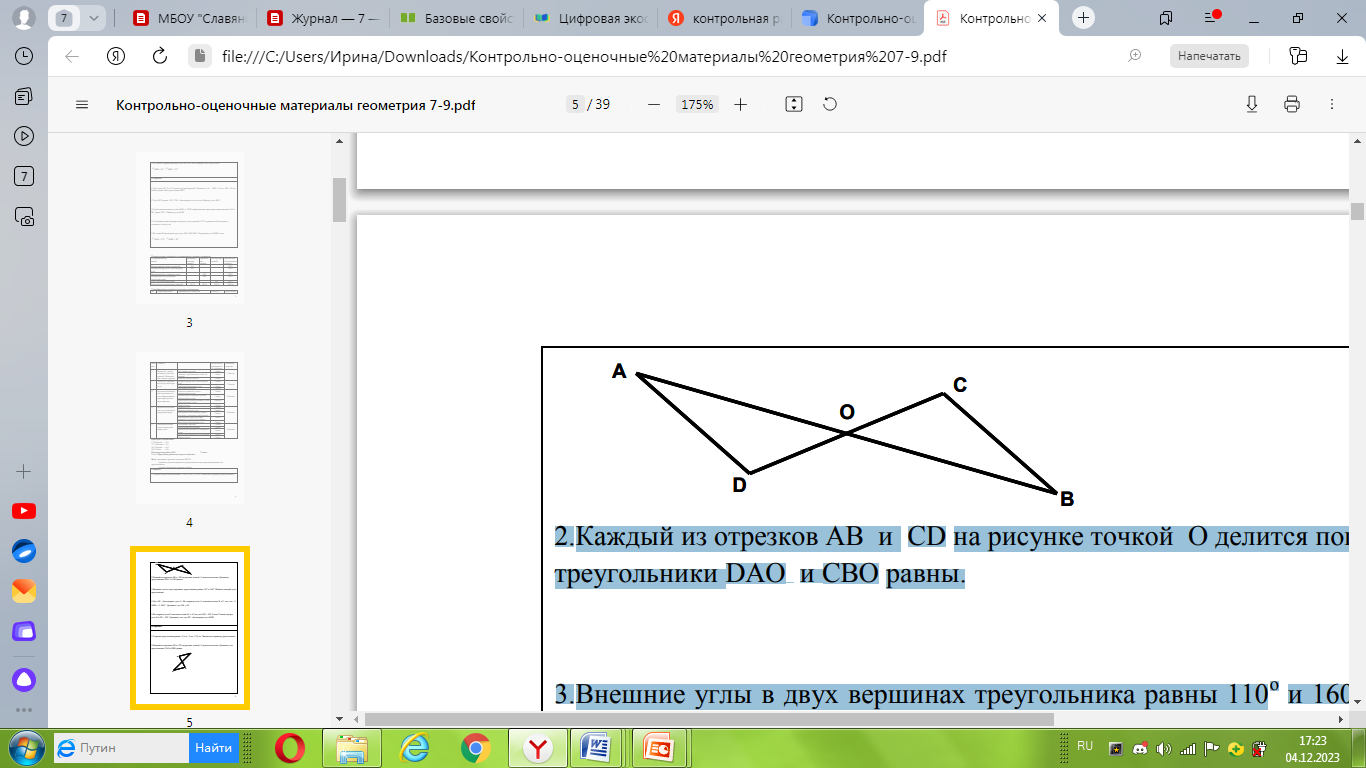Open the browser profile avatar
Screen dimensions: 1366x768
24,18
